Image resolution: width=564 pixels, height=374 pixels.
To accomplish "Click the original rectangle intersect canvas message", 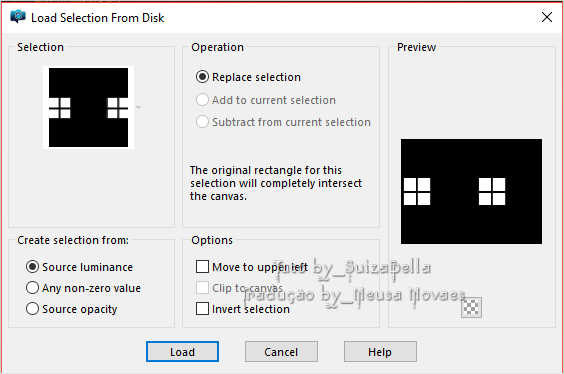I will tap(276, 183).
